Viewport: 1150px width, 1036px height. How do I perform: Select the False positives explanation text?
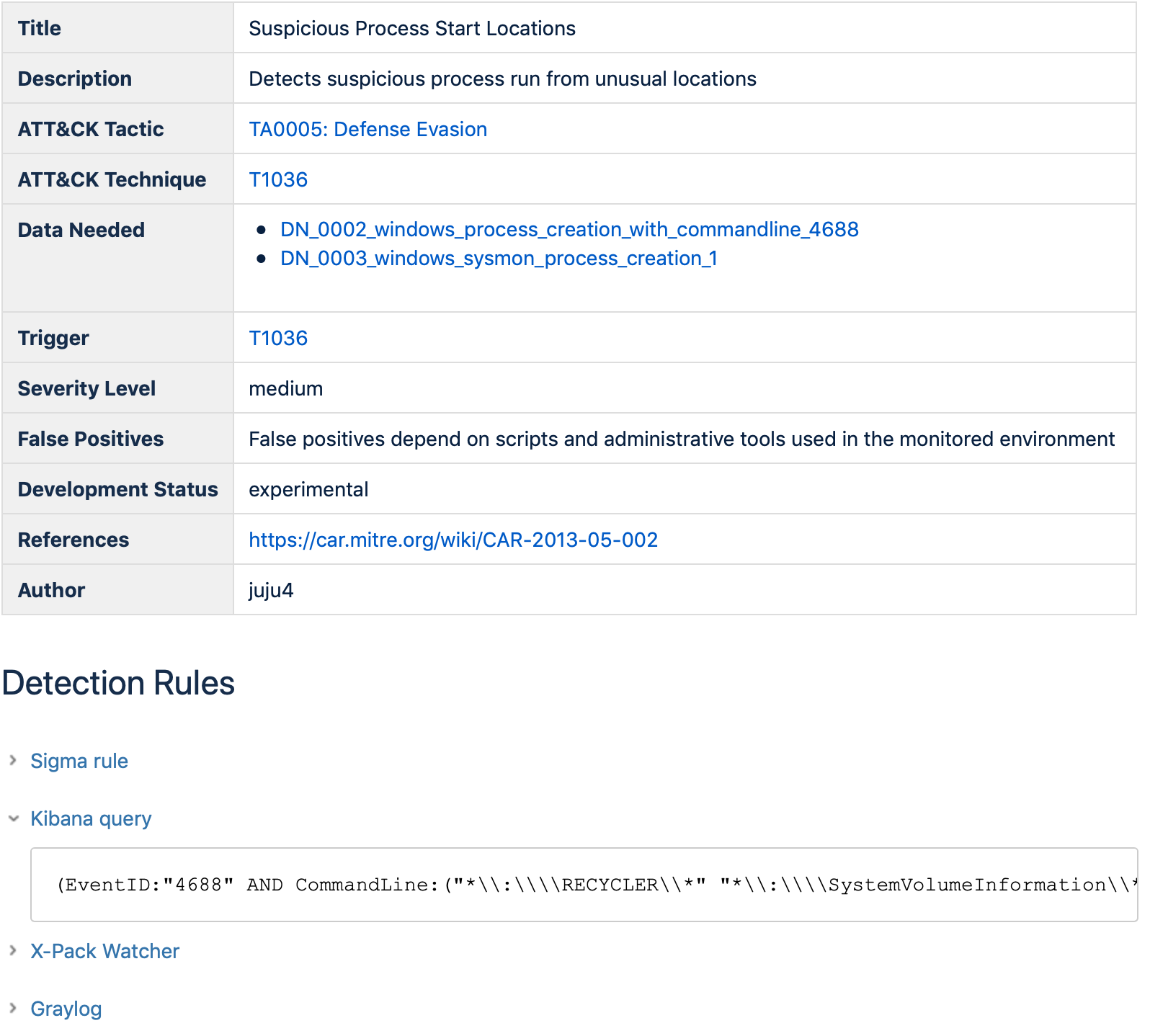pos(682,439)
